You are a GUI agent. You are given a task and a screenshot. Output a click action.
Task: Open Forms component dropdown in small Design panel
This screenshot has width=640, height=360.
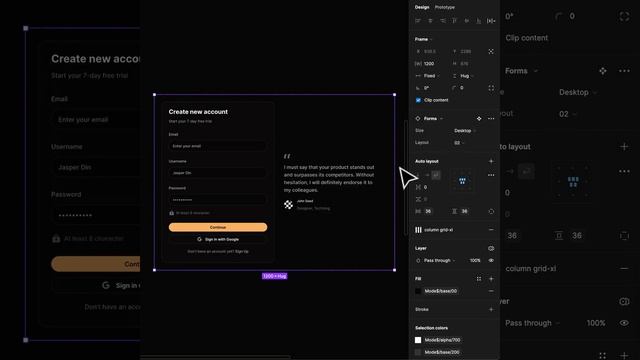tap(433, 119)
